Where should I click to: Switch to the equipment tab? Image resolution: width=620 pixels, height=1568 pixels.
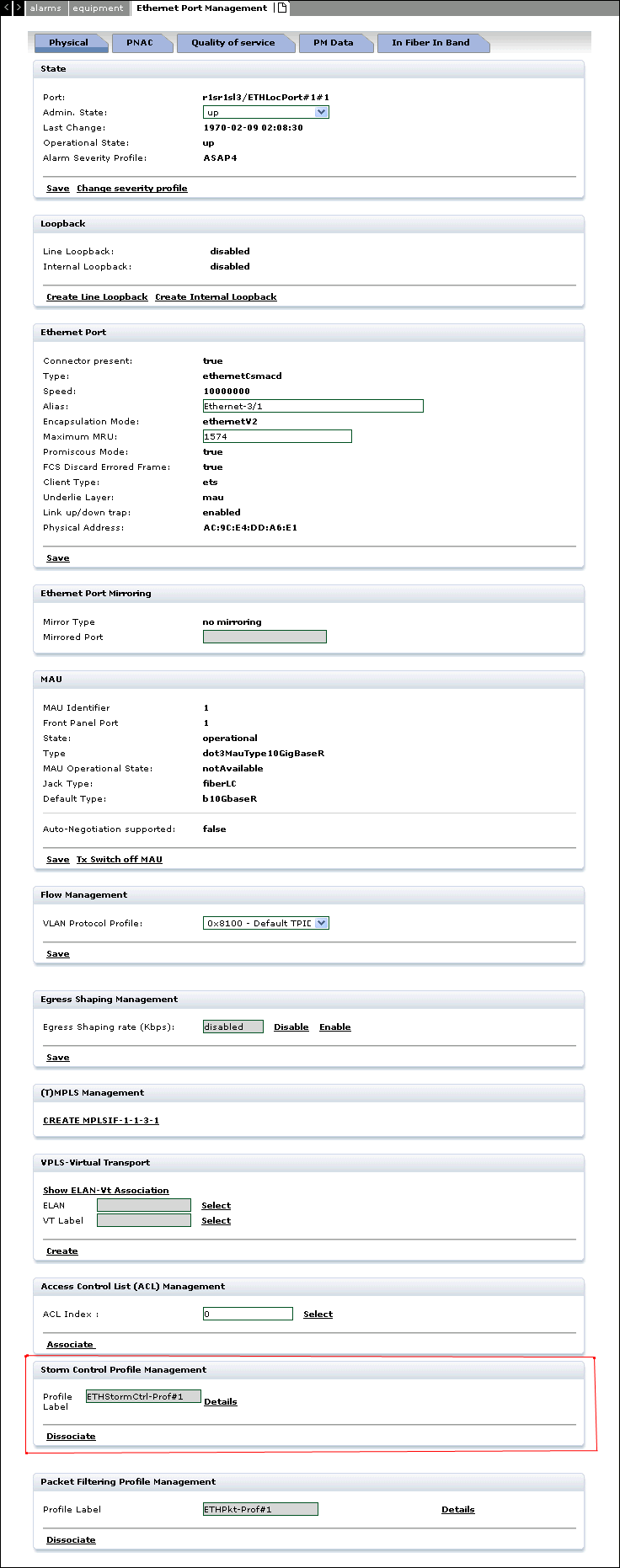tap(98, 8)
